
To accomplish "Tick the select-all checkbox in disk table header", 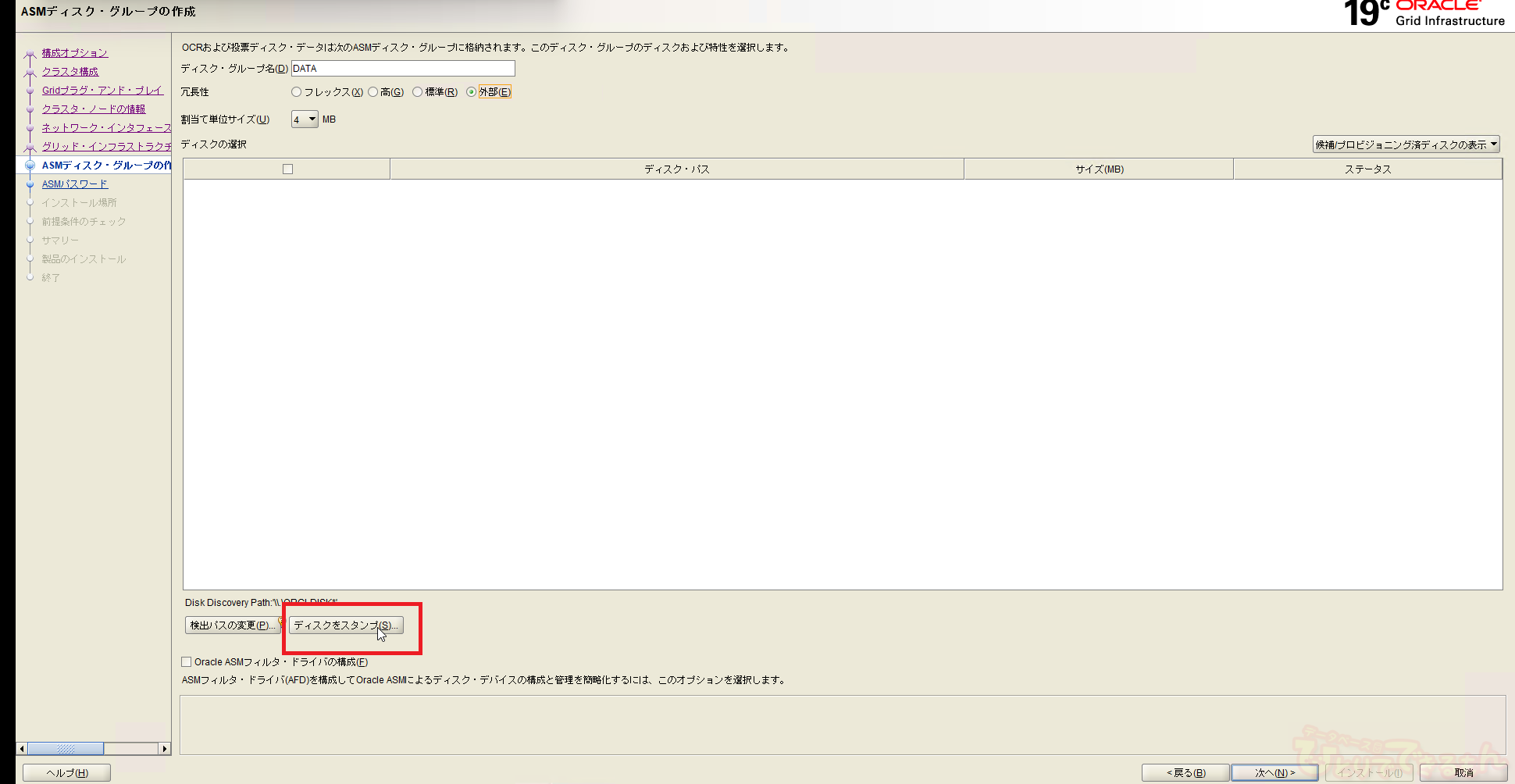I will pos(287,169).
